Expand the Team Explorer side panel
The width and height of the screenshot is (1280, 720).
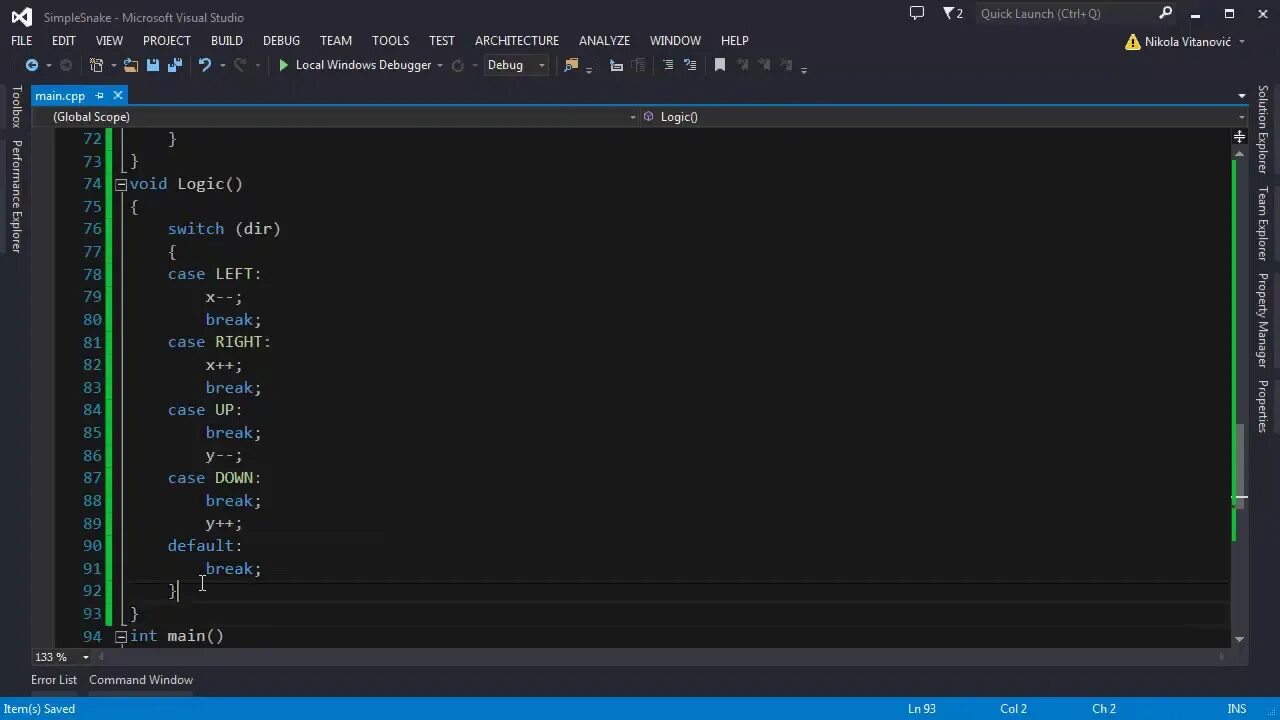pyautogui.click(x=1262, y=224)
